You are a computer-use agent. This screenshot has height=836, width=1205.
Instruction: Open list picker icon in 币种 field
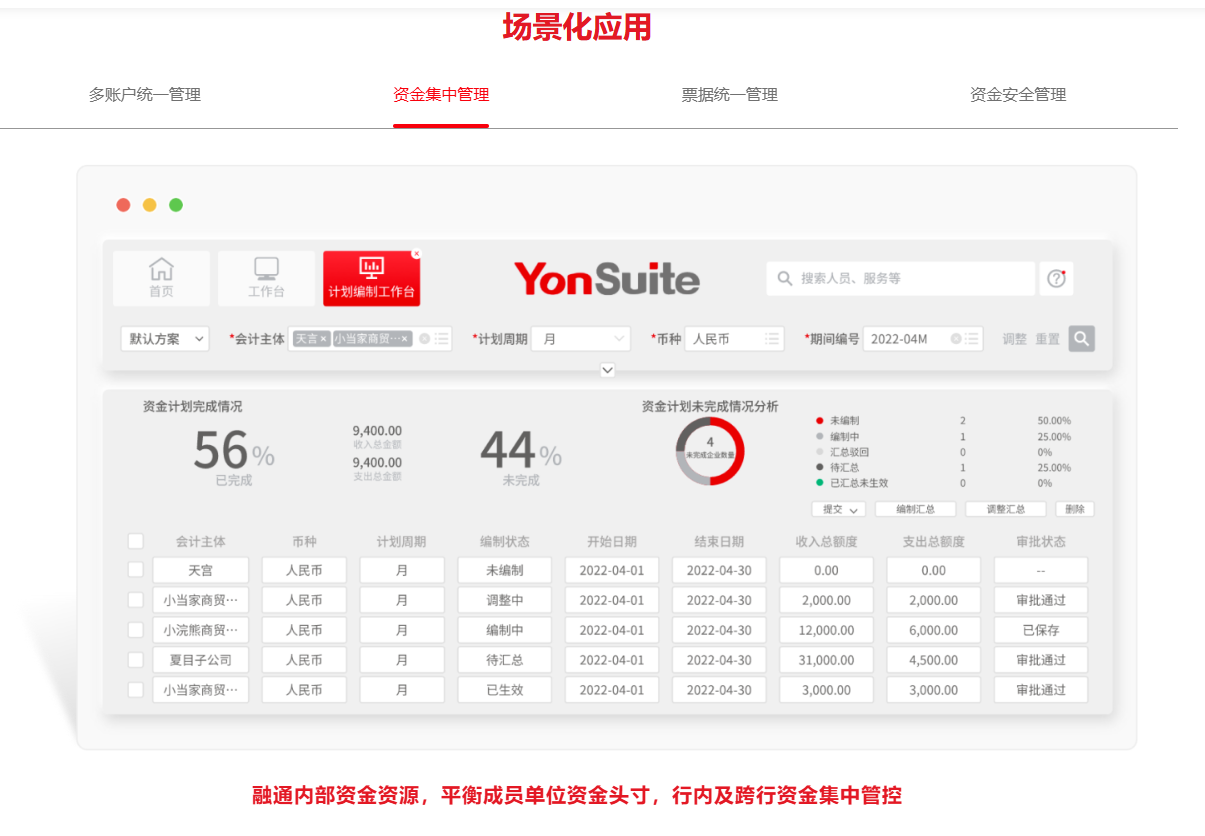pos(771,339)
